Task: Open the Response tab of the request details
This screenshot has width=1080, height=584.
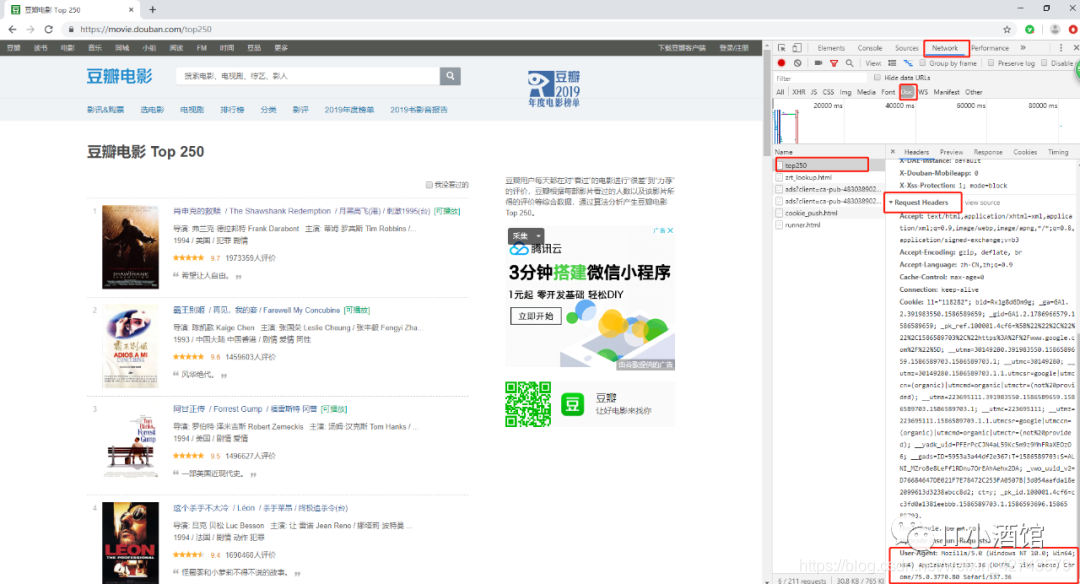Action: point(988,152)
